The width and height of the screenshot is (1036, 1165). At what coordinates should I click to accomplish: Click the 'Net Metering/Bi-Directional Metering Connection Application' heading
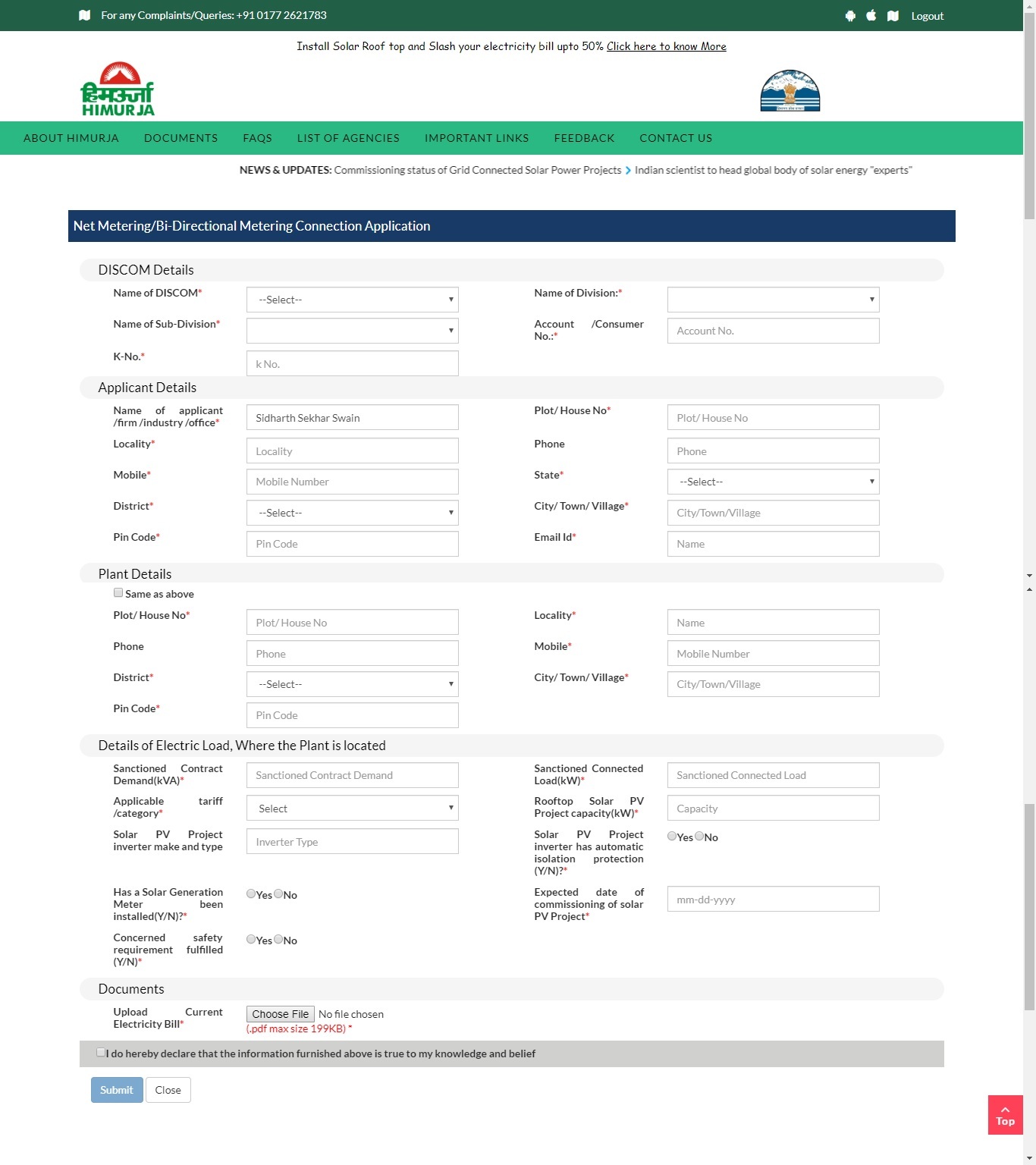tap(252, 226)
